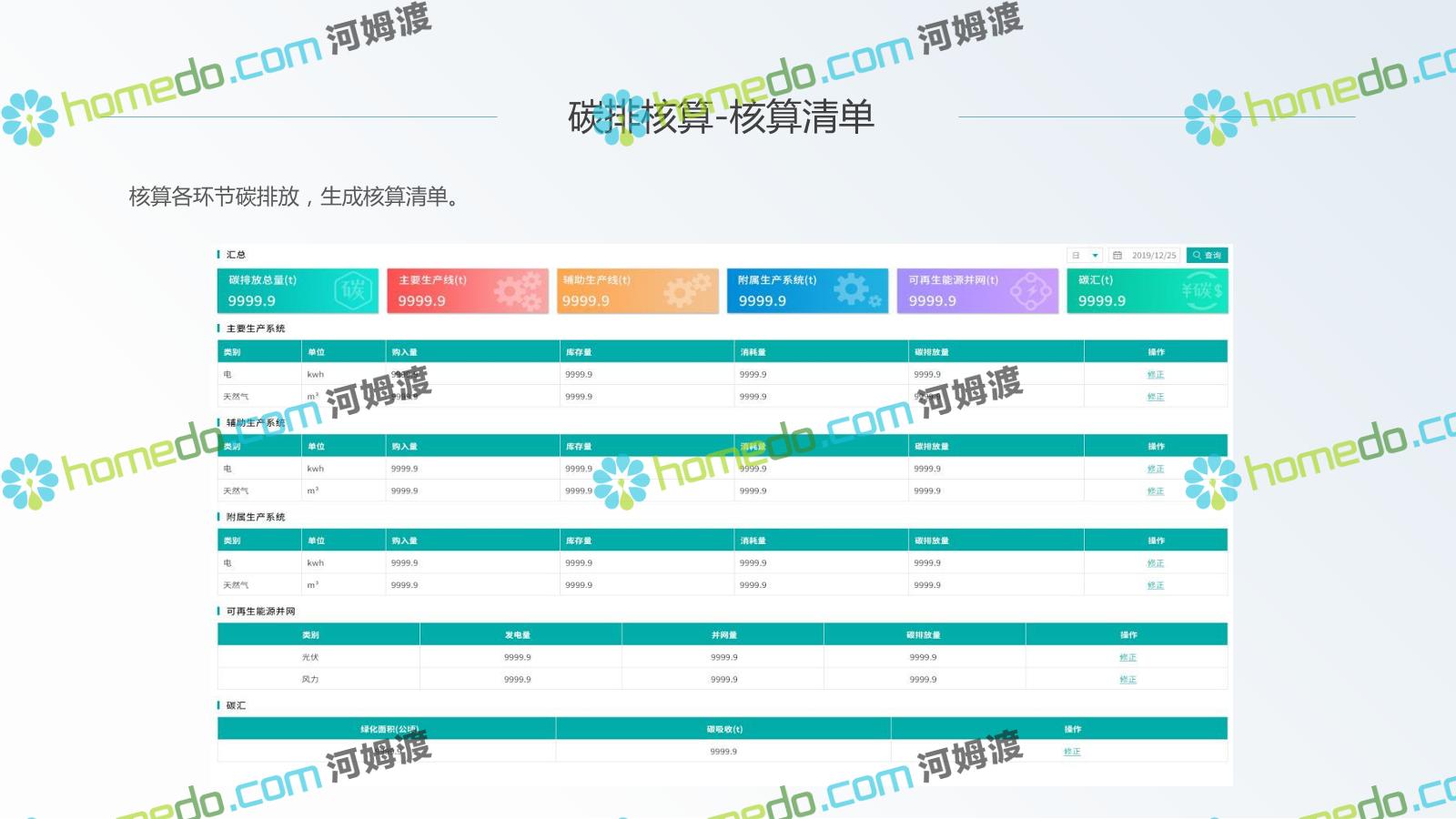
Task: Click the hexagon 碳 icon on total emissions card
Action: tap(353, 291)
